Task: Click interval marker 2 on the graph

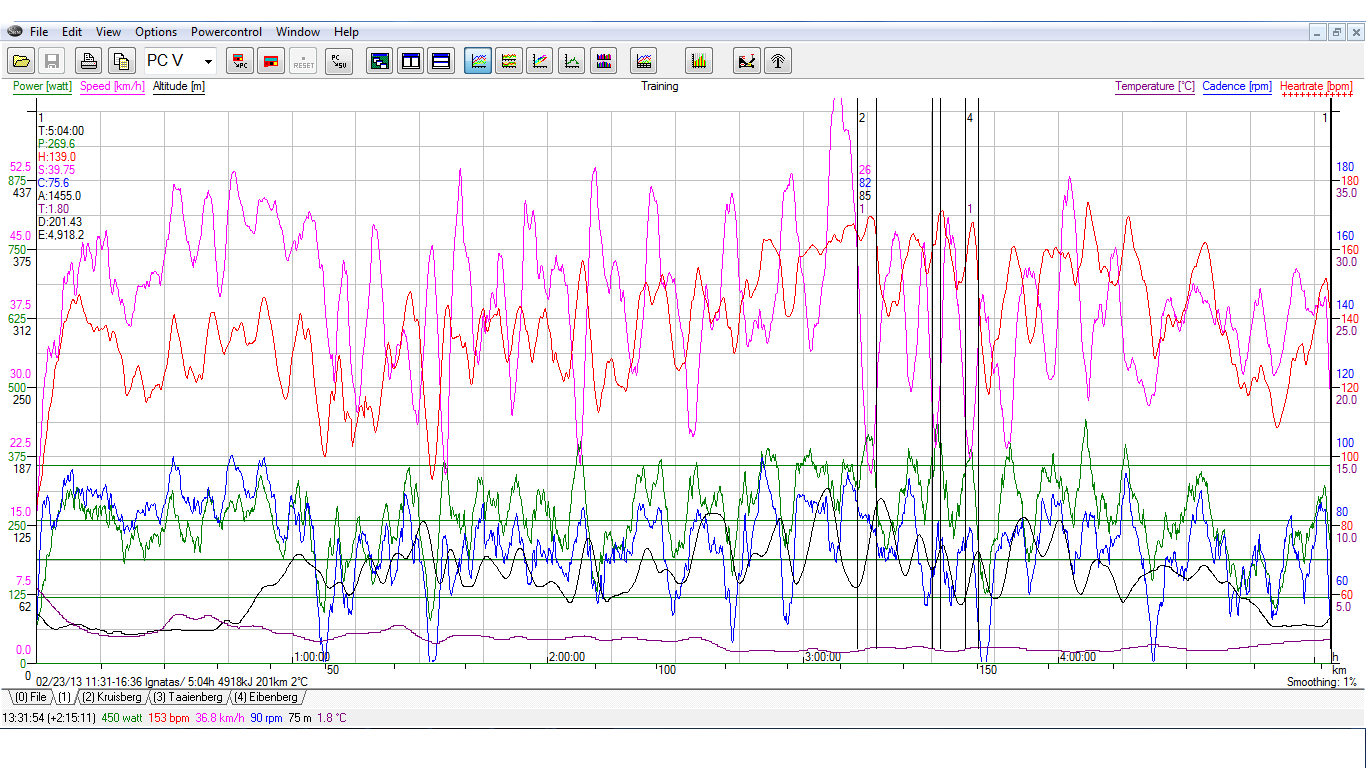Action: pos(861,118)
